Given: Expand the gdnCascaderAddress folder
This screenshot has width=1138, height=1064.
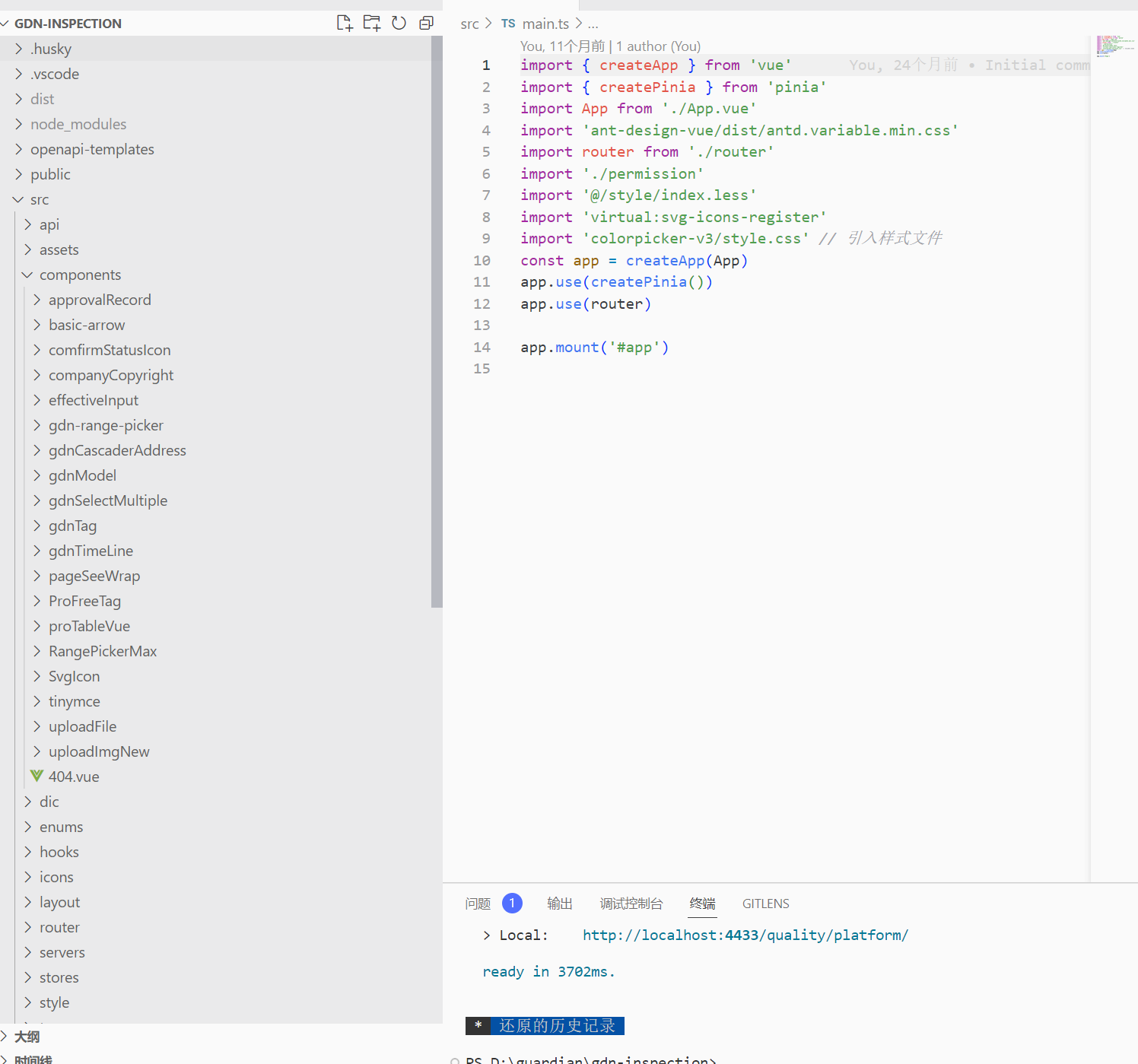Looking at the screenshot, I should coord(37,450).
